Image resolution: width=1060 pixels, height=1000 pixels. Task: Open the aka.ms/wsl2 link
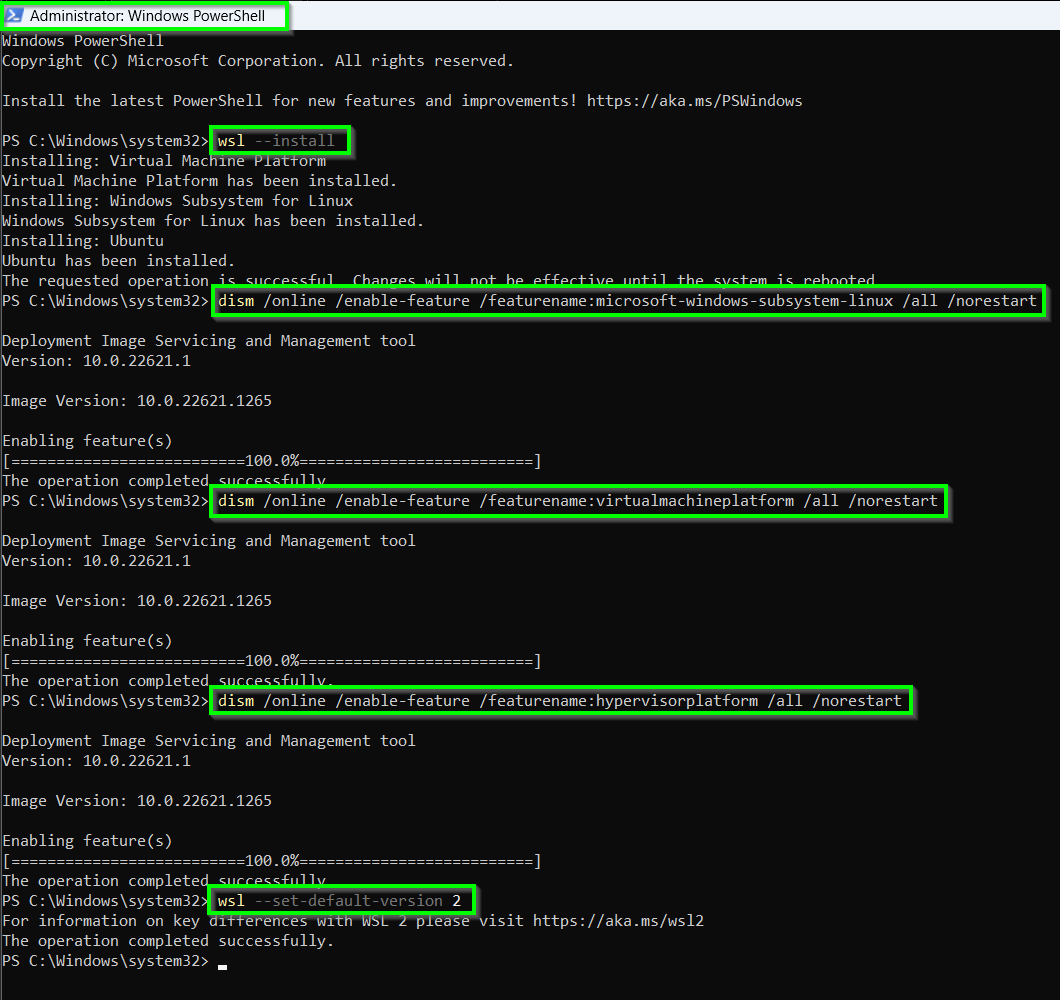tap(618, 921)
